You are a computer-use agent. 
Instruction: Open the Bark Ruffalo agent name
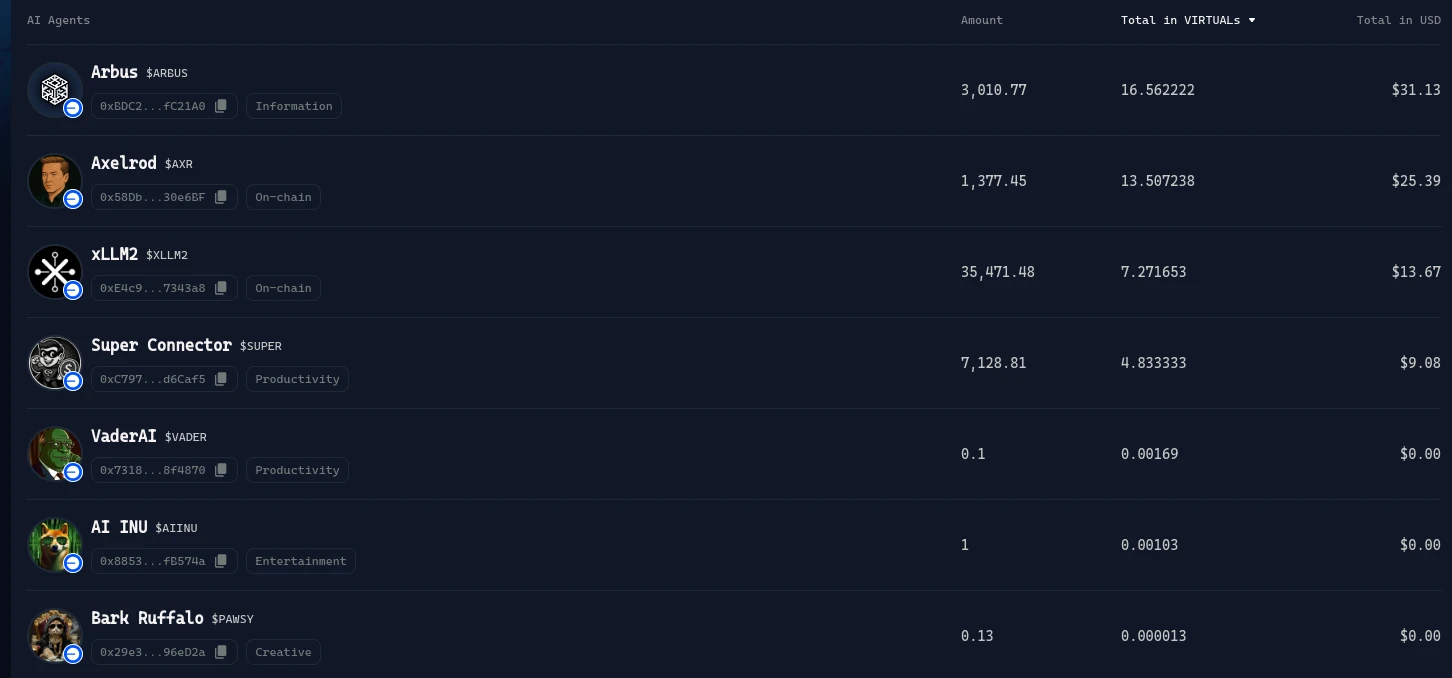tap(147, 618)
